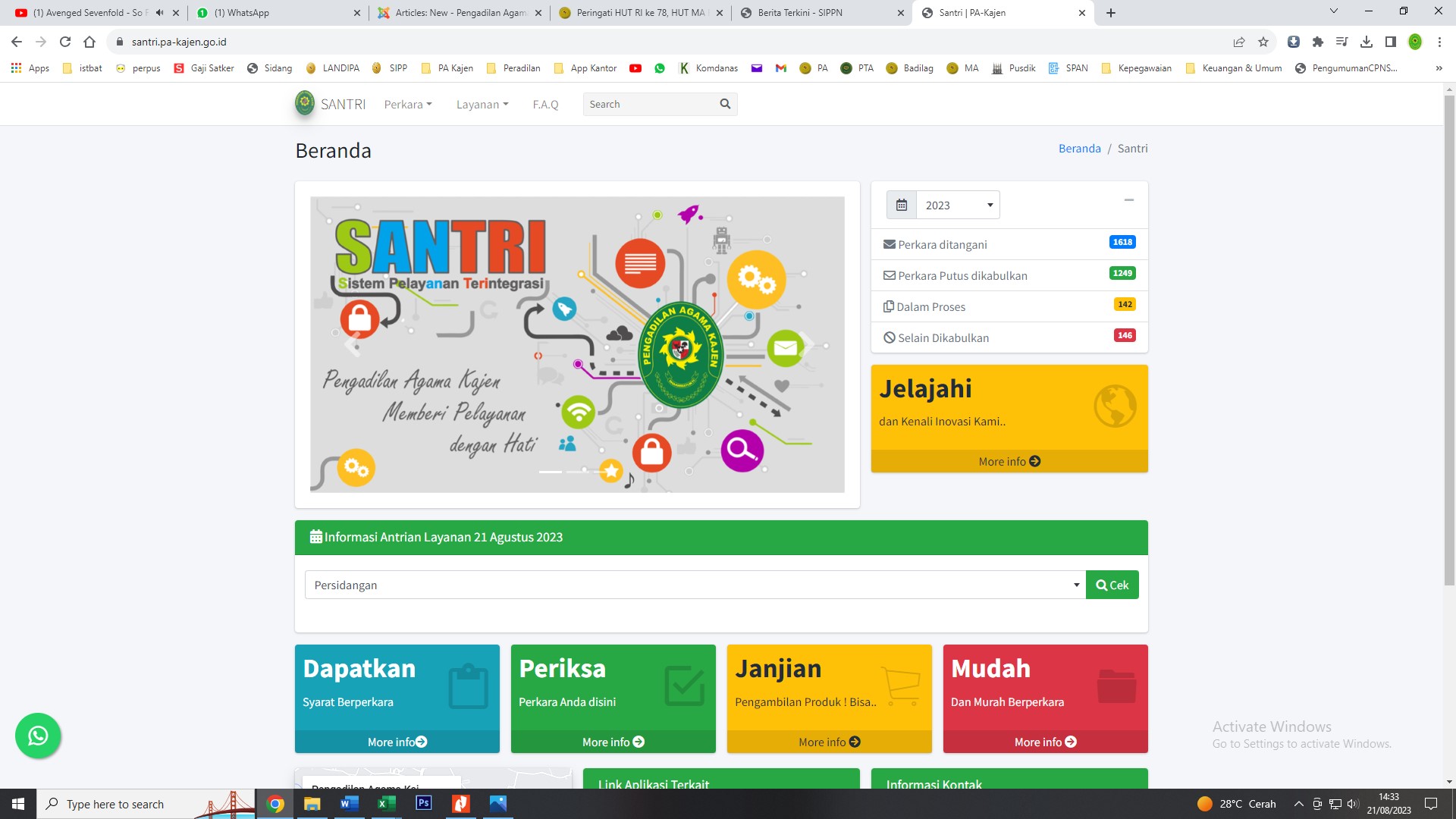Open the SIPP bookmark
The height and width of the screenshot is (819, 1456).
click(390, 68)
